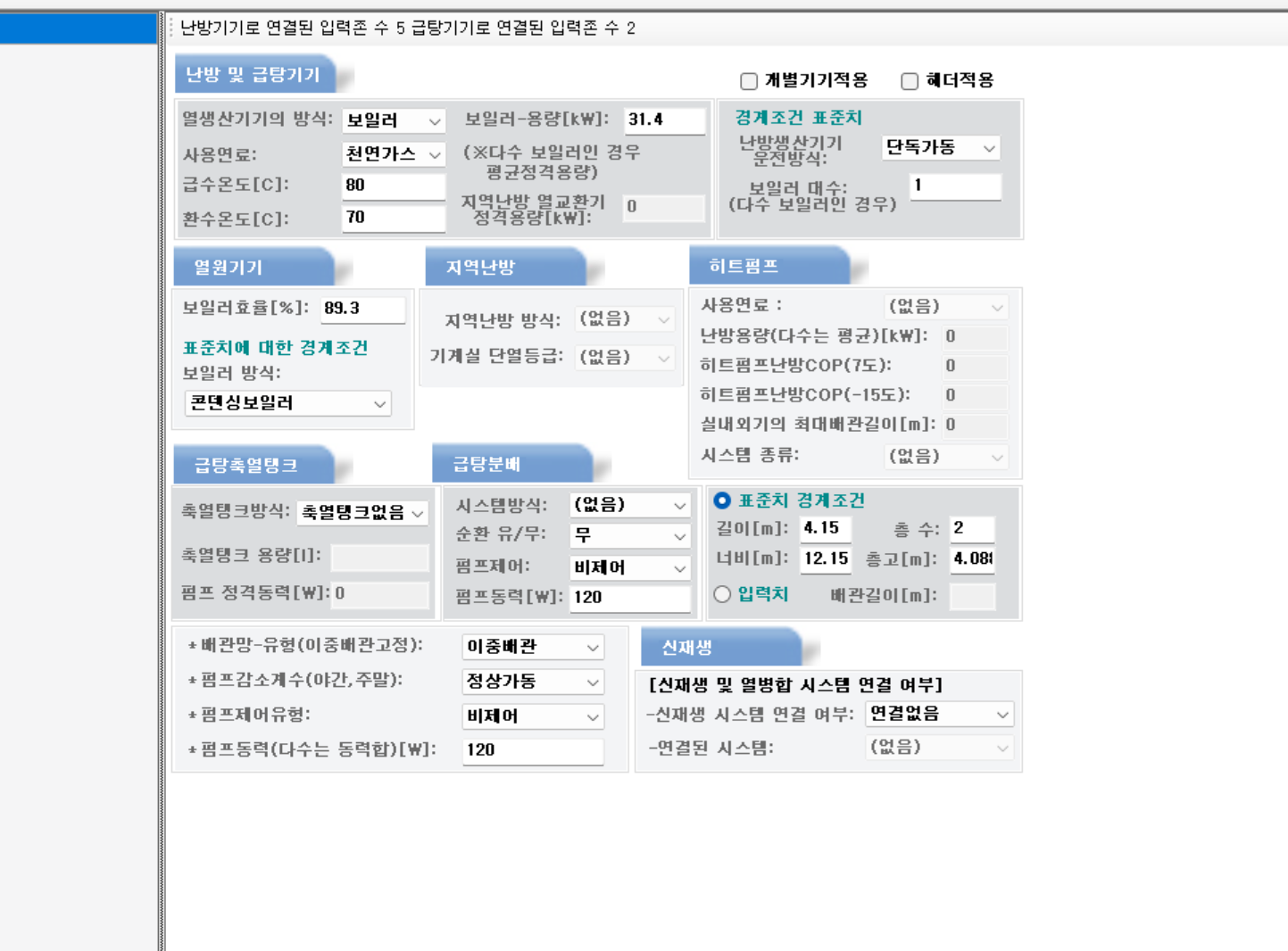Open the 콘덴싱보일러 boiler type dropdown

pos(287,403)
